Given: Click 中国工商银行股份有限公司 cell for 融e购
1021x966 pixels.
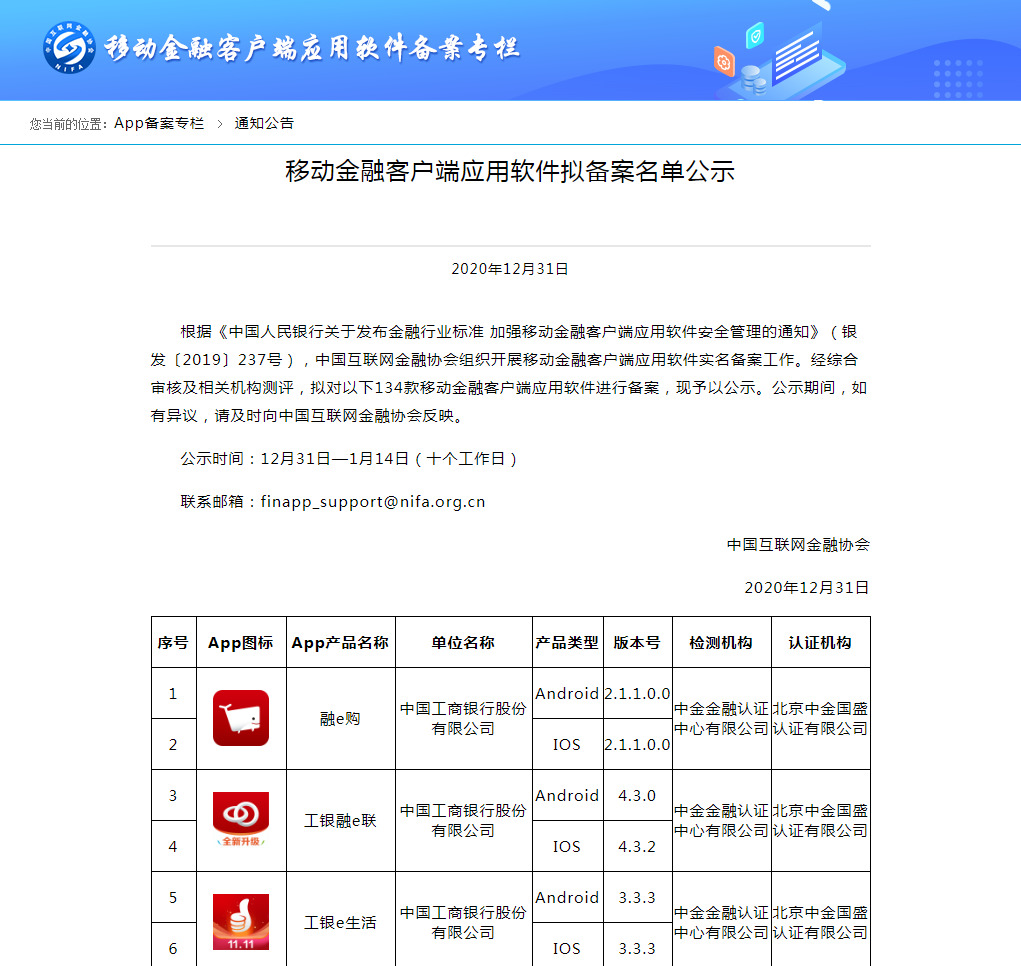Looking at the screenshot, I should [x=464, y=719].
